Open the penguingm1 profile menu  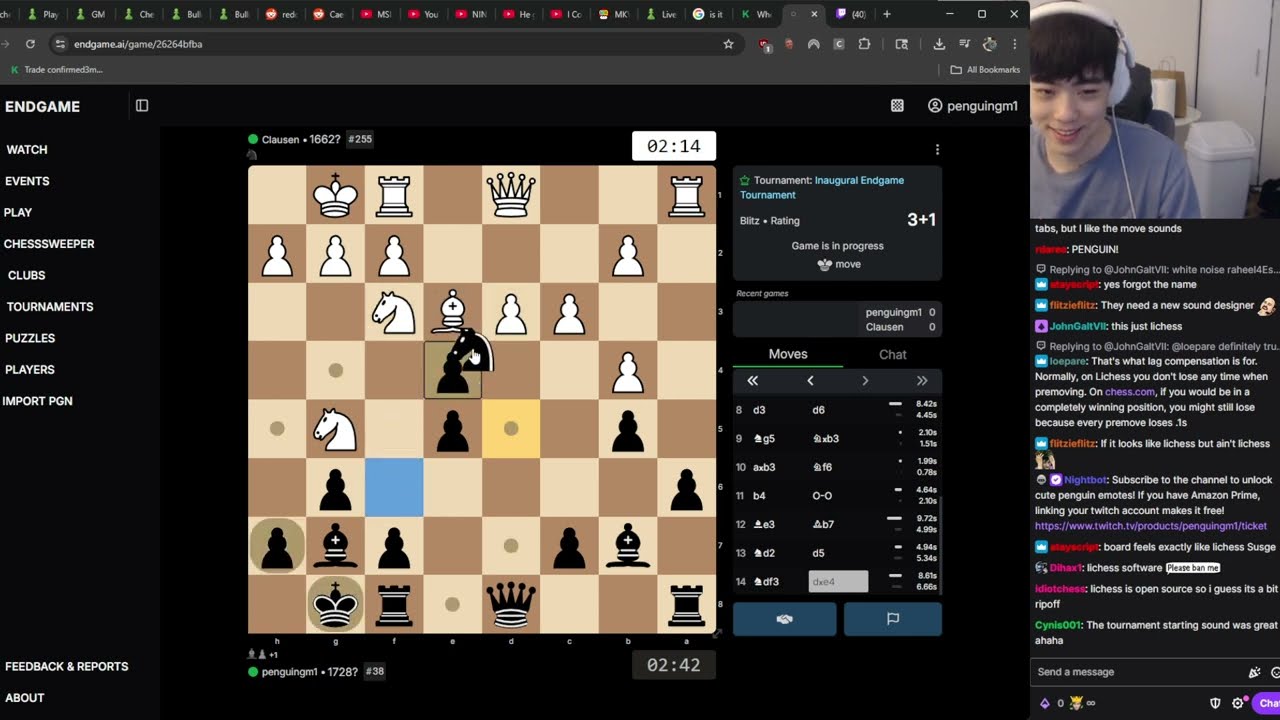[972, 106]
